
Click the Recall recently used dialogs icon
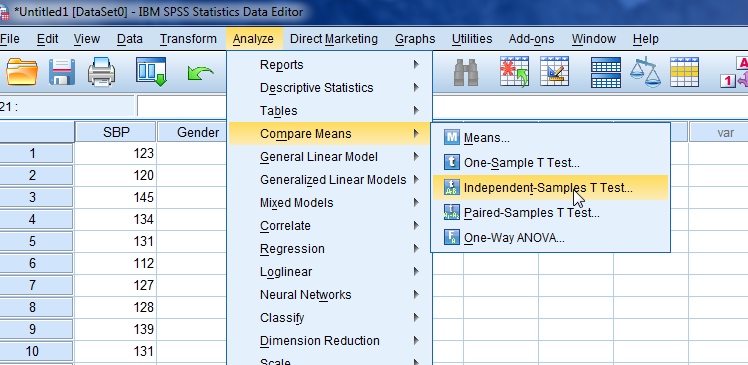151,72
